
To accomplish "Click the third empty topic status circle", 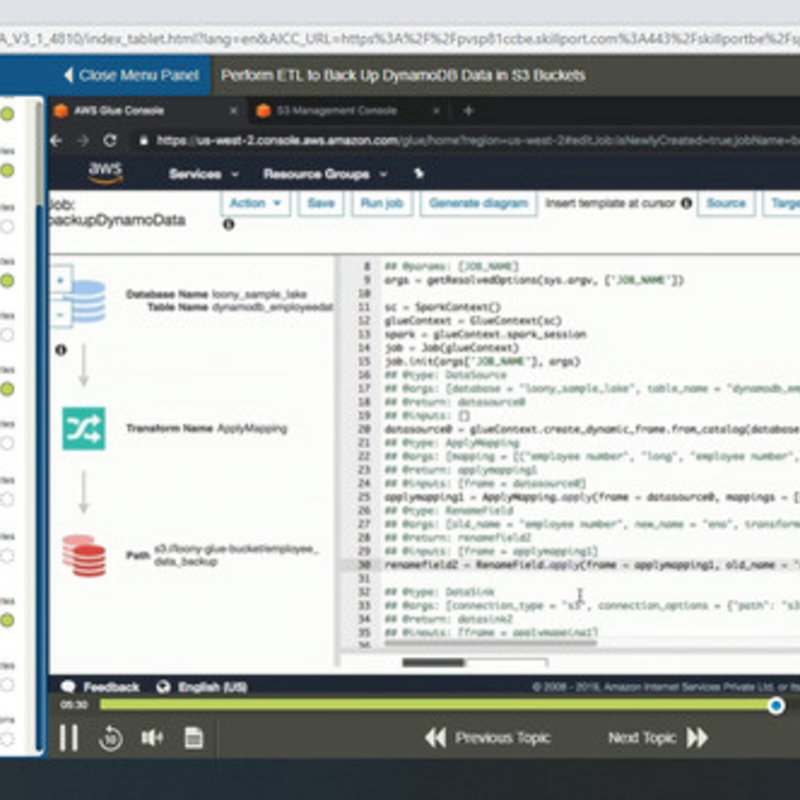I will (x=7, y=226).
